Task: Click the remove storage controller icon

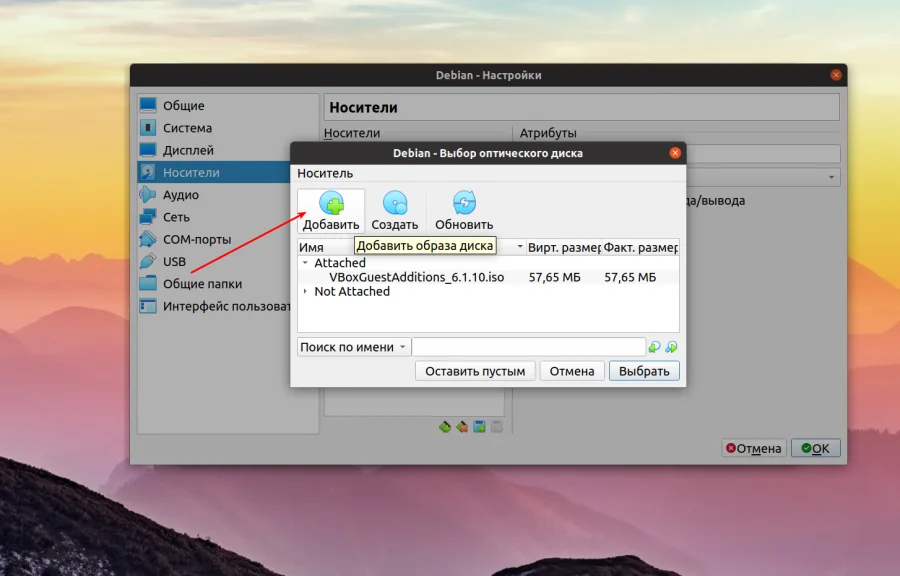Action: point(463,426)
